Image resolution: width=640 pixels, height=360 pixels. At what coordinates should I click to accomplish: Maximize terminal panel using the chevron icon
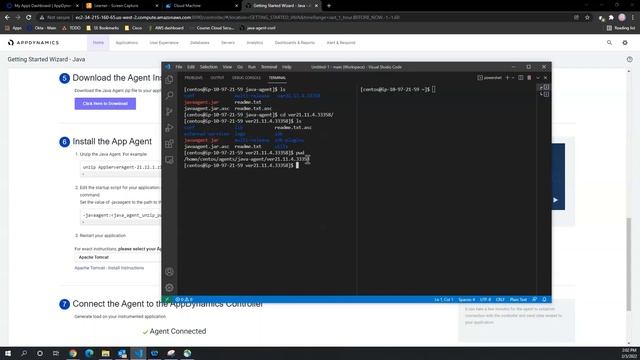pyautogui.click(x=538, y=78)
